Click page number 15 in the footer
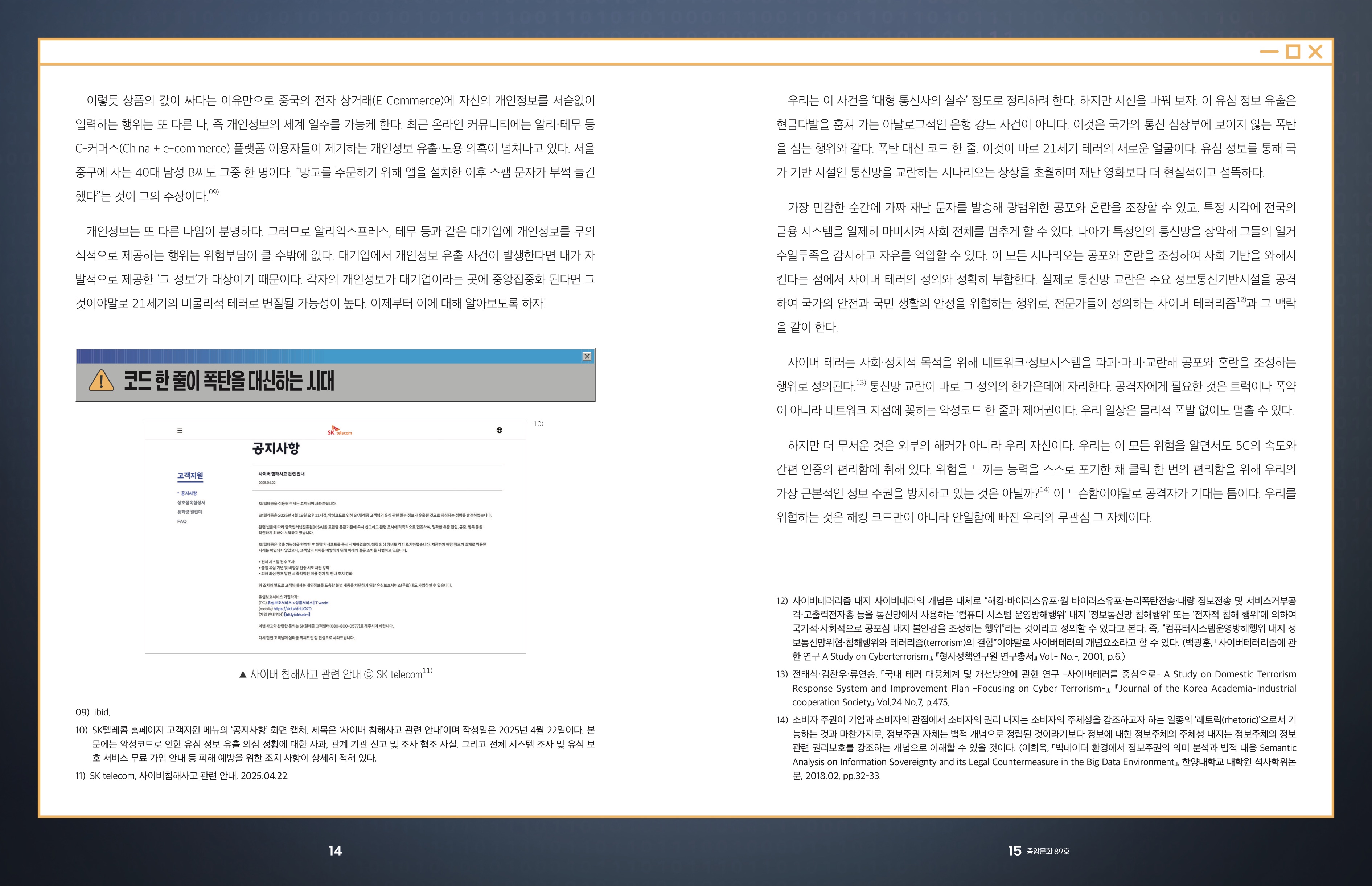The height and width of the screenshot is (886, 1372). click(1014, 851)
